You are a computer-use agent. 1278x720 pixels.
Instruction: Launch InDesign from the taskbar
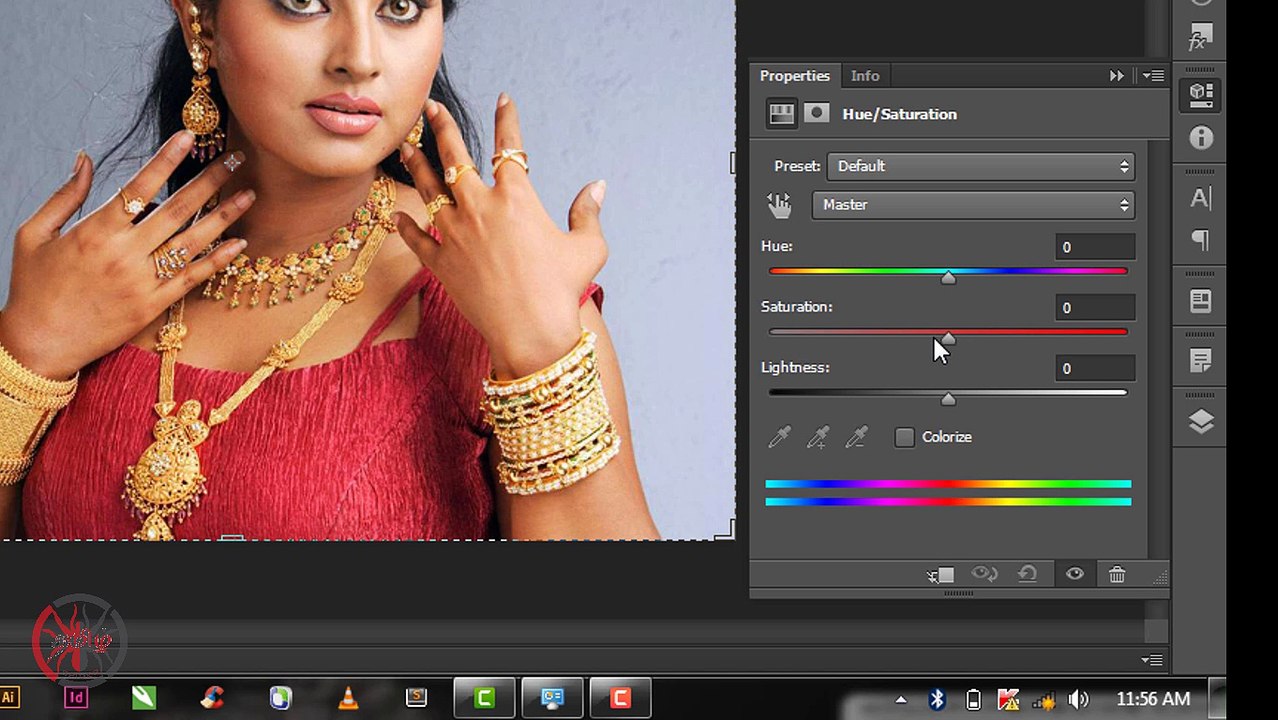76,698
